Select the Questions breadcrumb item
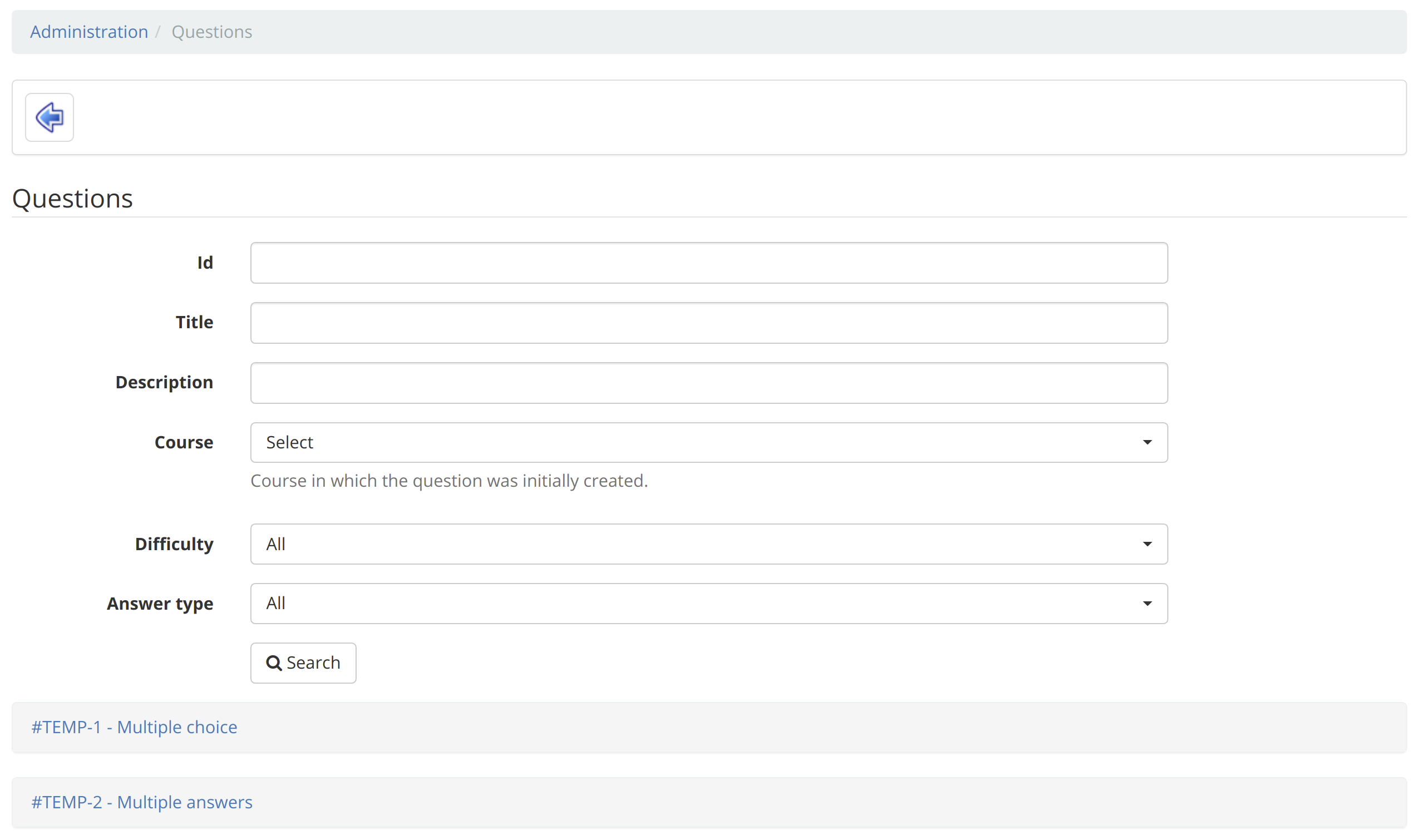1421x840 pixels. point(212,32)
